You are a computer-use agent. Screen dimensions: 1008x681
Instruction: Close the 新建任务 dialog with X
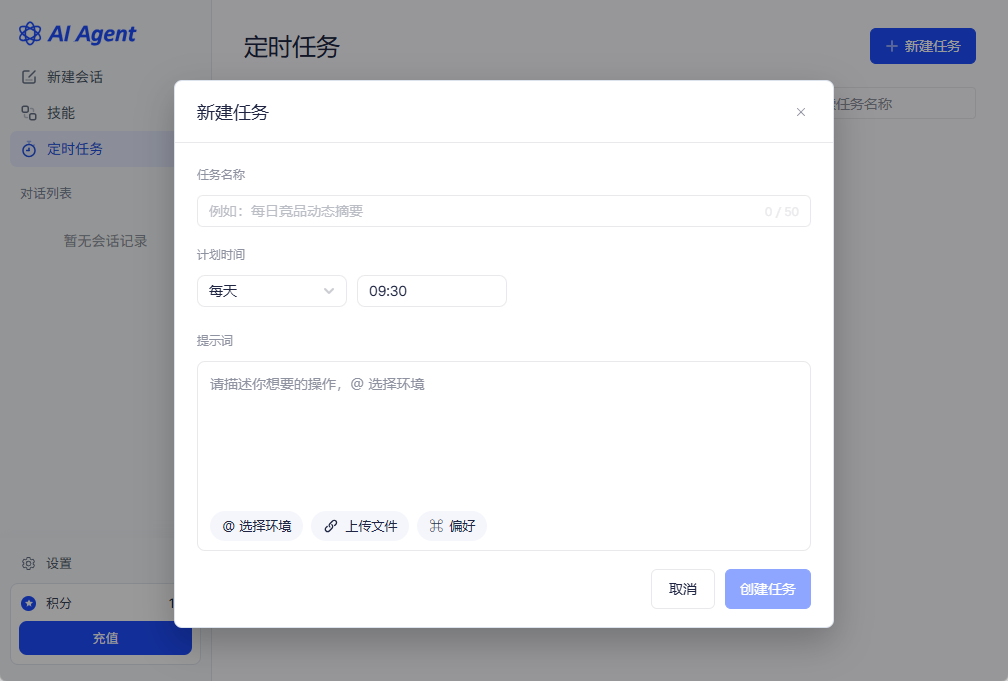tap(800, 112)
